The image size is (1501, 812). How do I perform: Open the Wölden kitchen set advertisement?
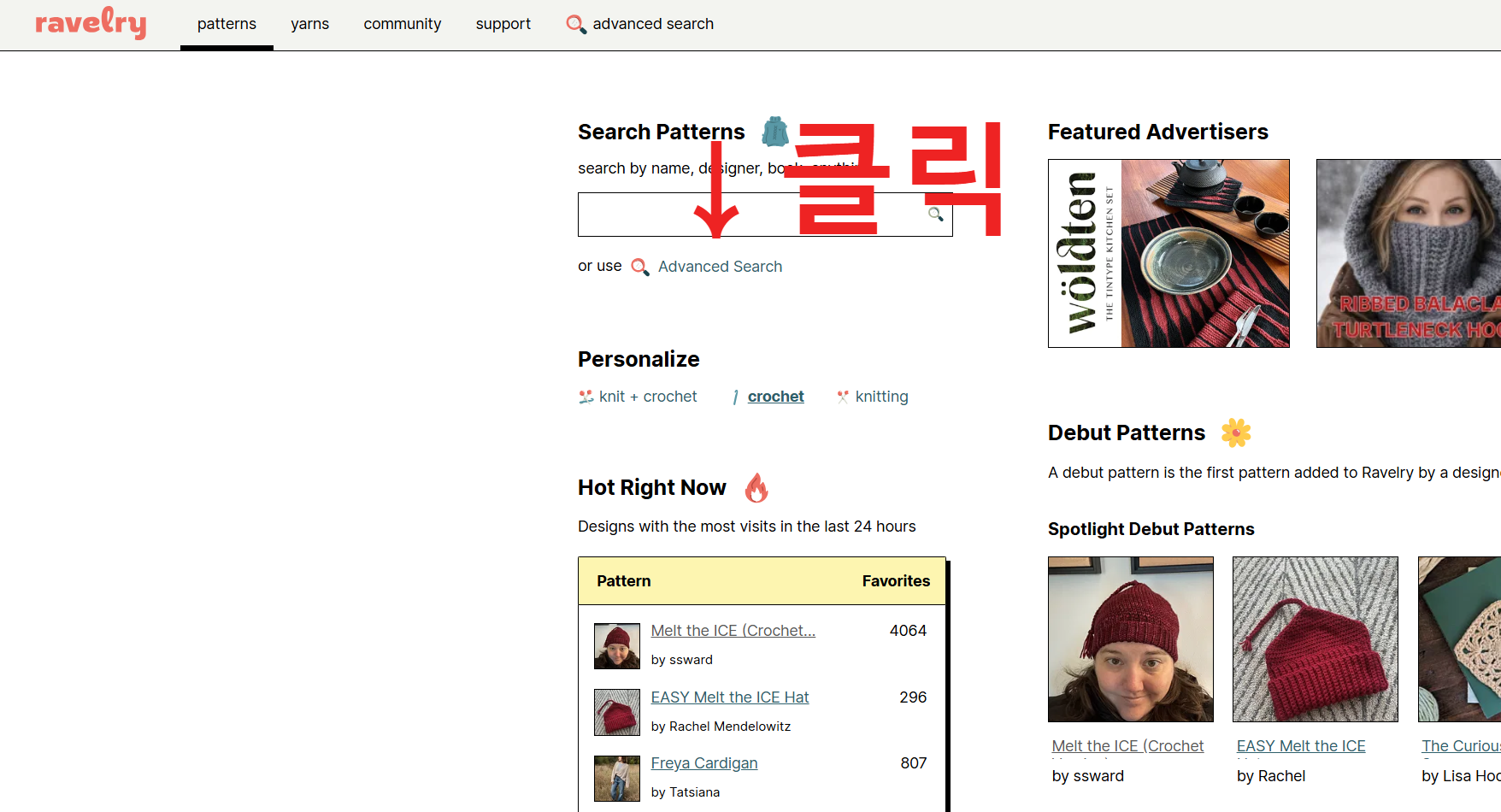1168,253
